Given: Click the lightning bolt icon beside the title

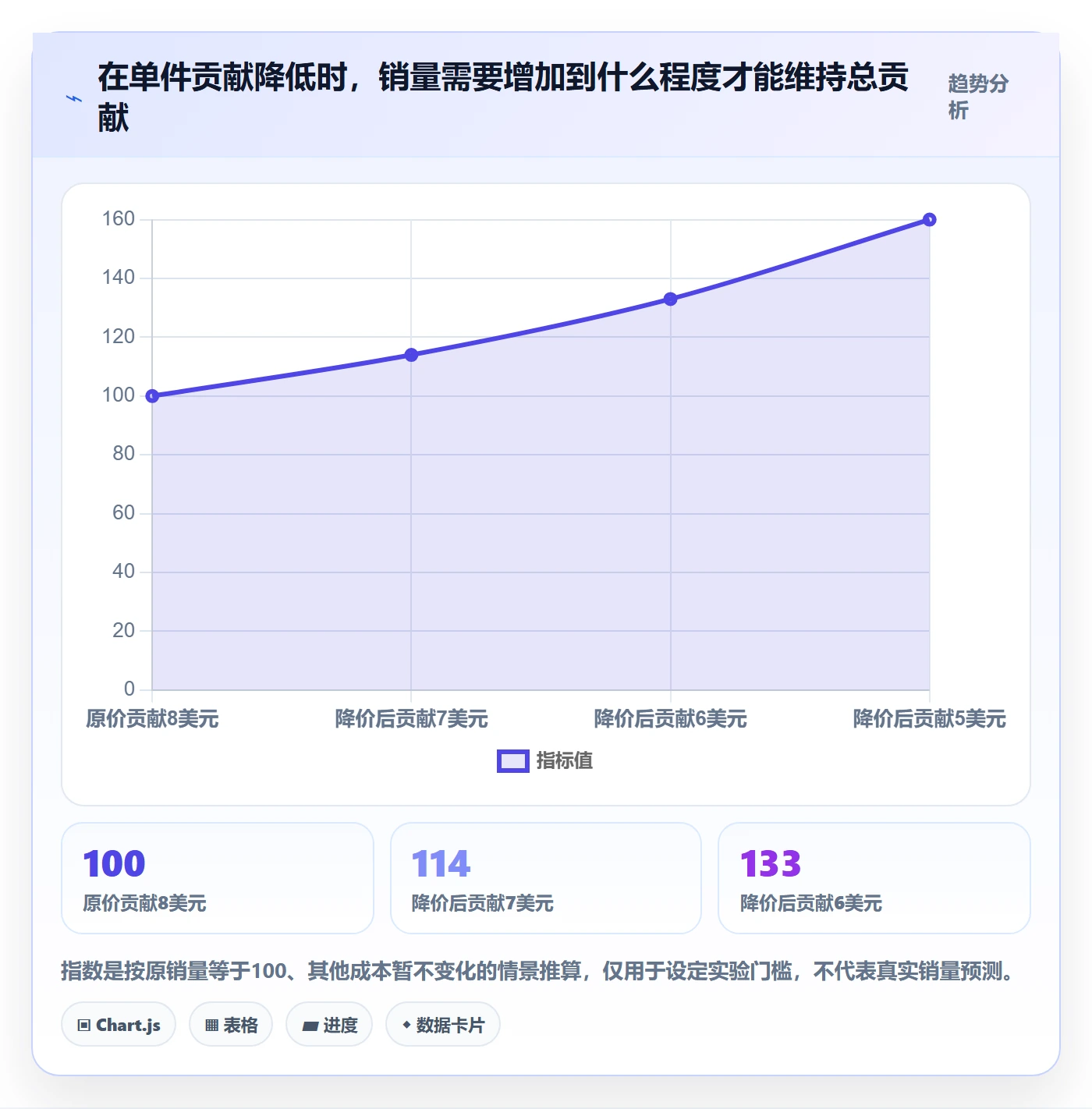Looking at the screenshot, I should click(x=74, y=98).
